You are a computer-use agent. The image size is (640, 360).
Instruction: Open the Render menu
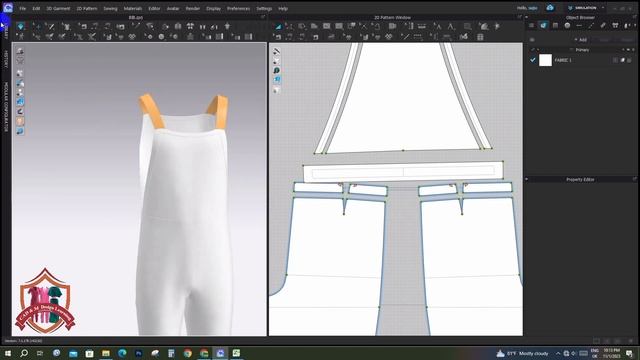tap(193, 8)
